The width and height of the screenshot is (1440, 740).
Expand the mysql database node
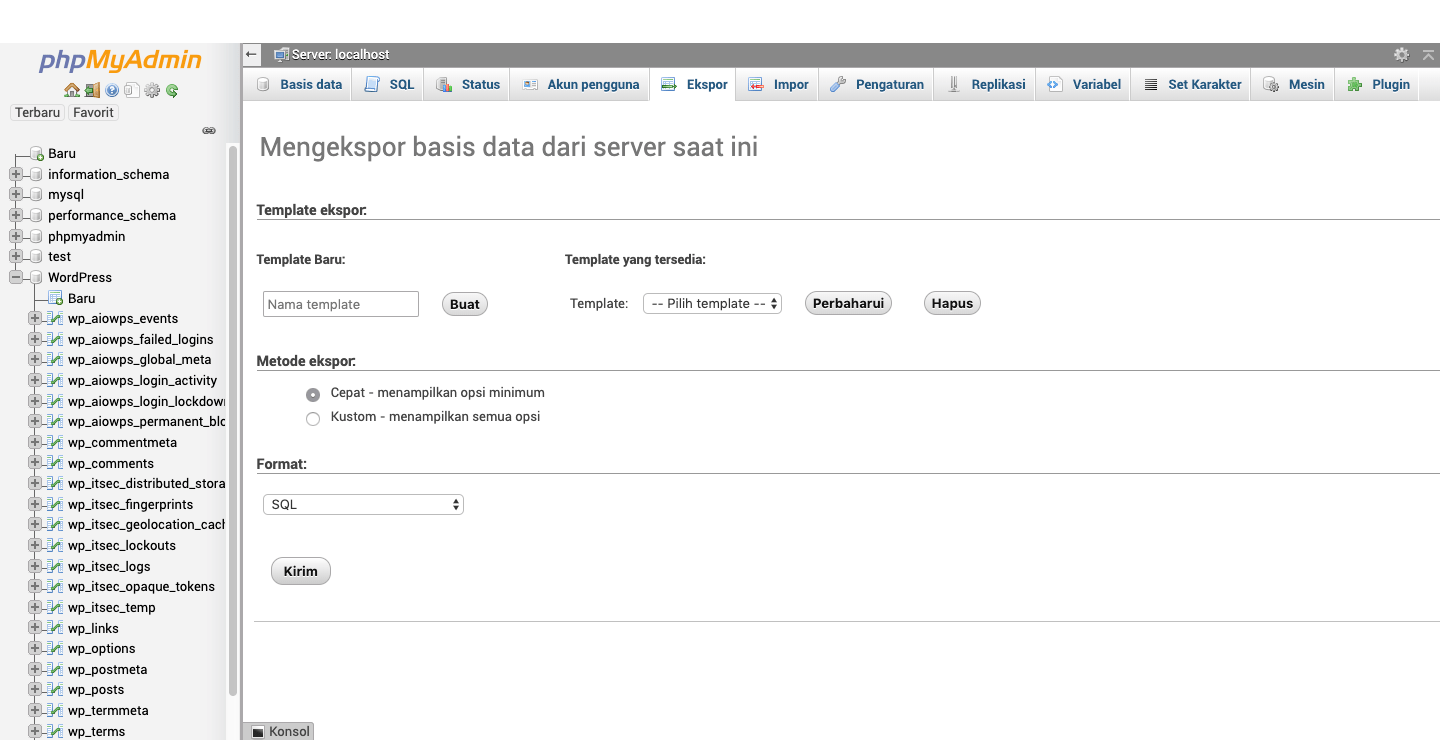pyautogui.click(x=16, y=195)
